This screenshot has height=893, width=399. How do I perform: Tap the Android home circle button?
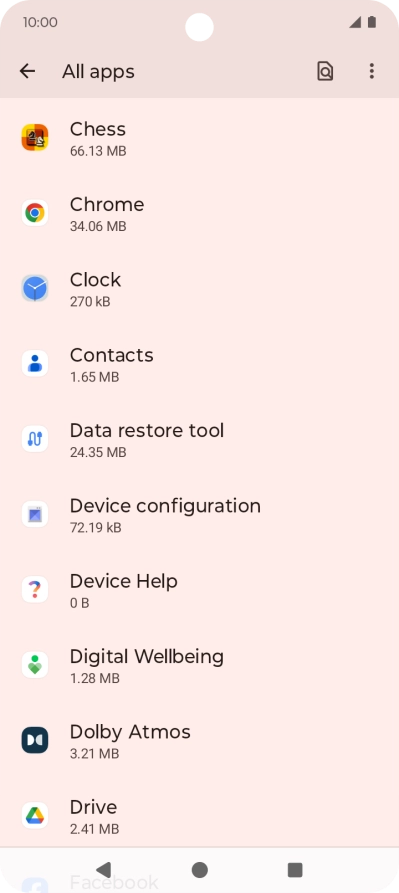199,870
